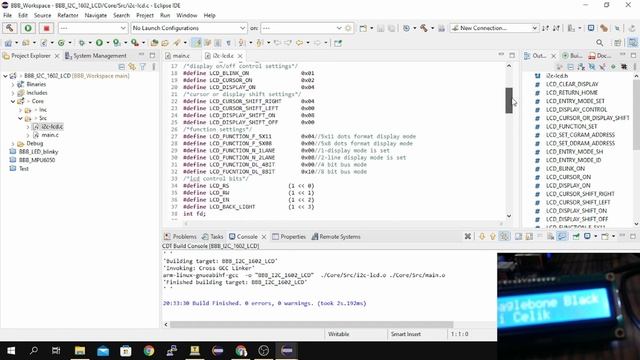Toggle Pin Console button
640x360 pixels.
click(x=576, y=236)
